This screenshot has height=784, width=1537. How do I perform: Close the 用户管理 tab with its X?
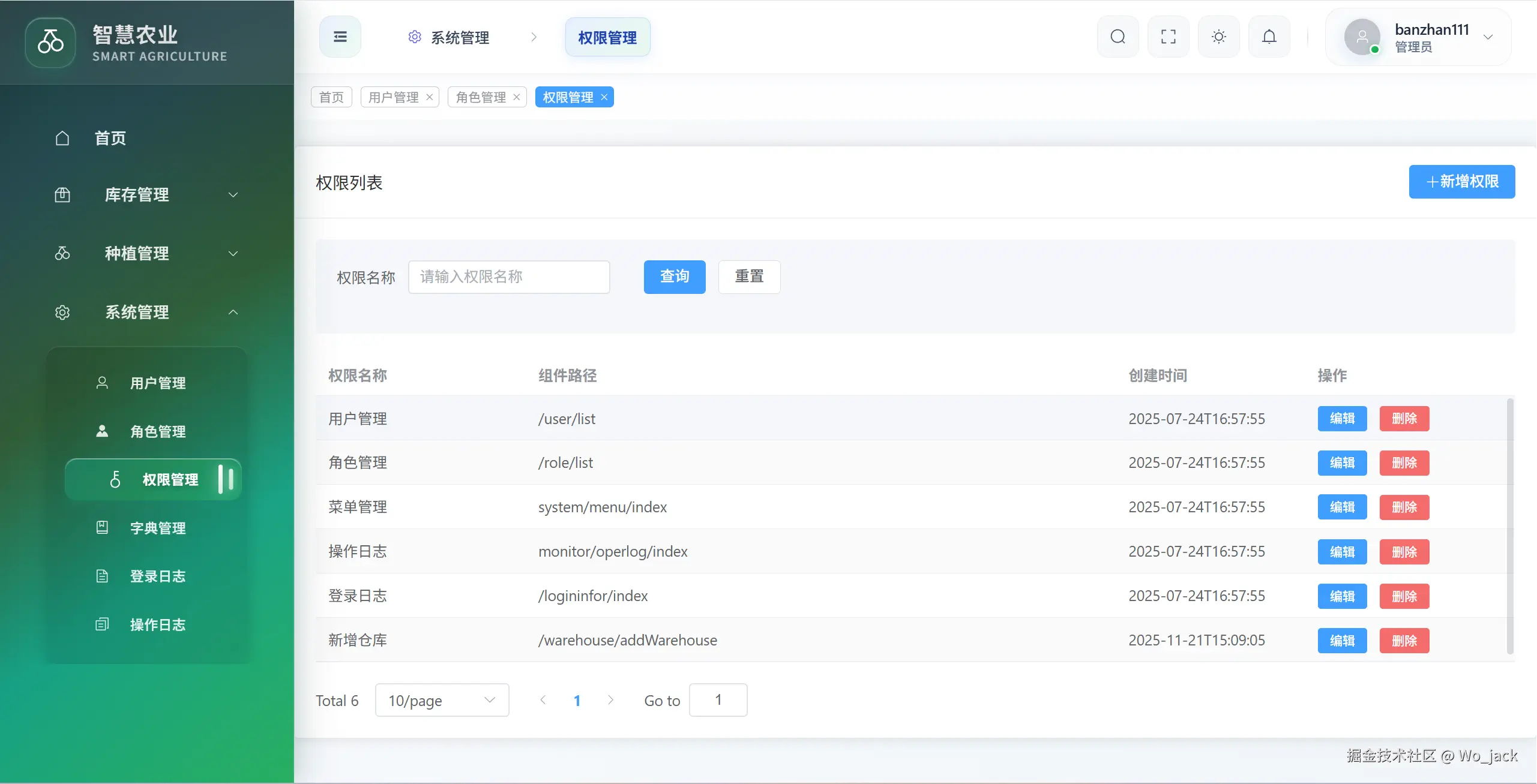point(430,97)
